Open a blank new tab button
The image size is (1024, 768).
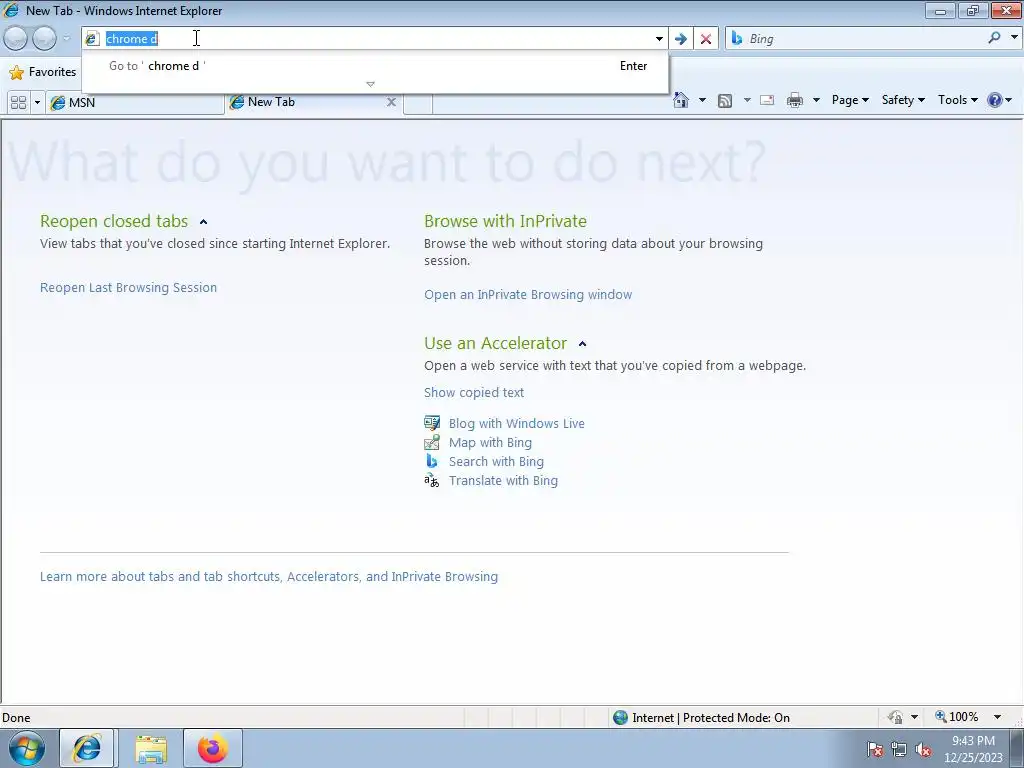click(x=418, y=103)
